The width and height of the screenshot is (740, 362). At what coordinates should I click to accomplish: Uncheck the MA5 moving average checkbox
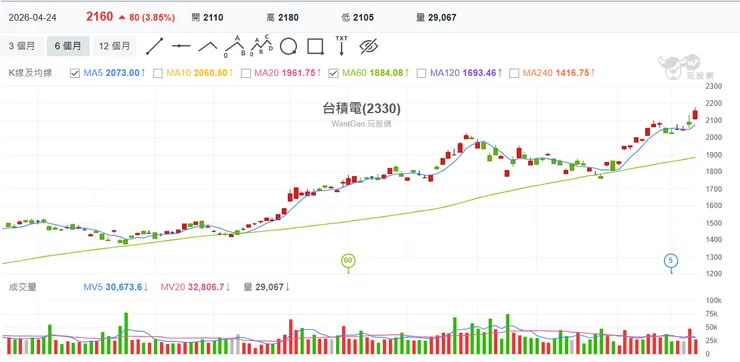(75, 73)
